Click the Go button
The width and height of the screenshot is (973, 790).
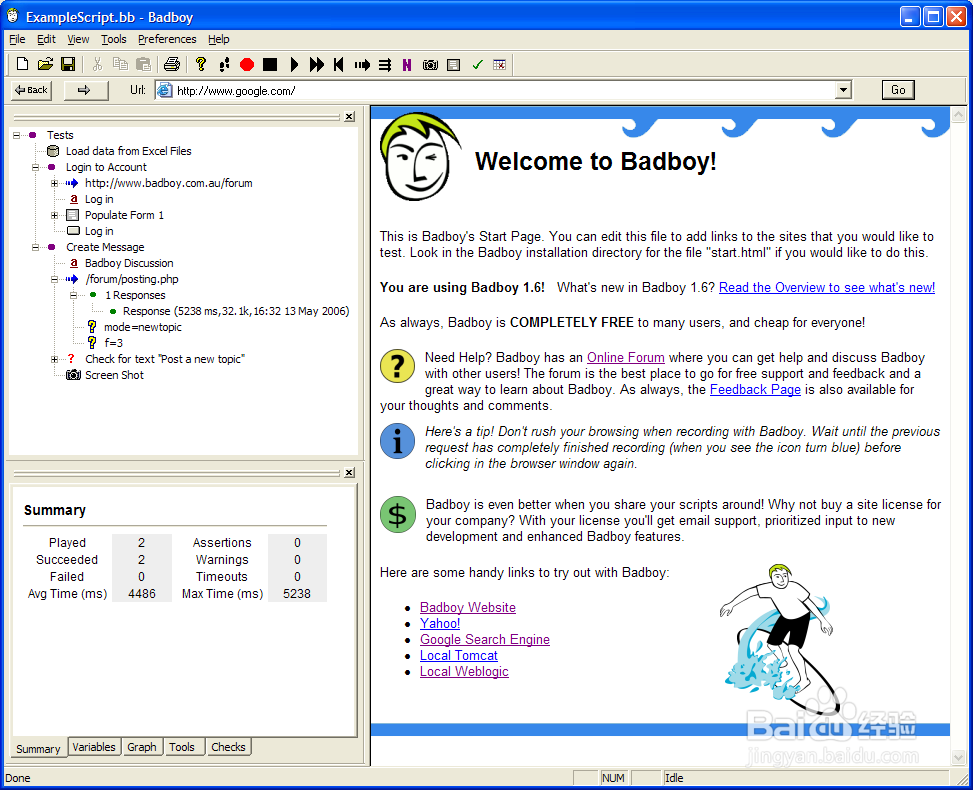[x=898, y=90]
